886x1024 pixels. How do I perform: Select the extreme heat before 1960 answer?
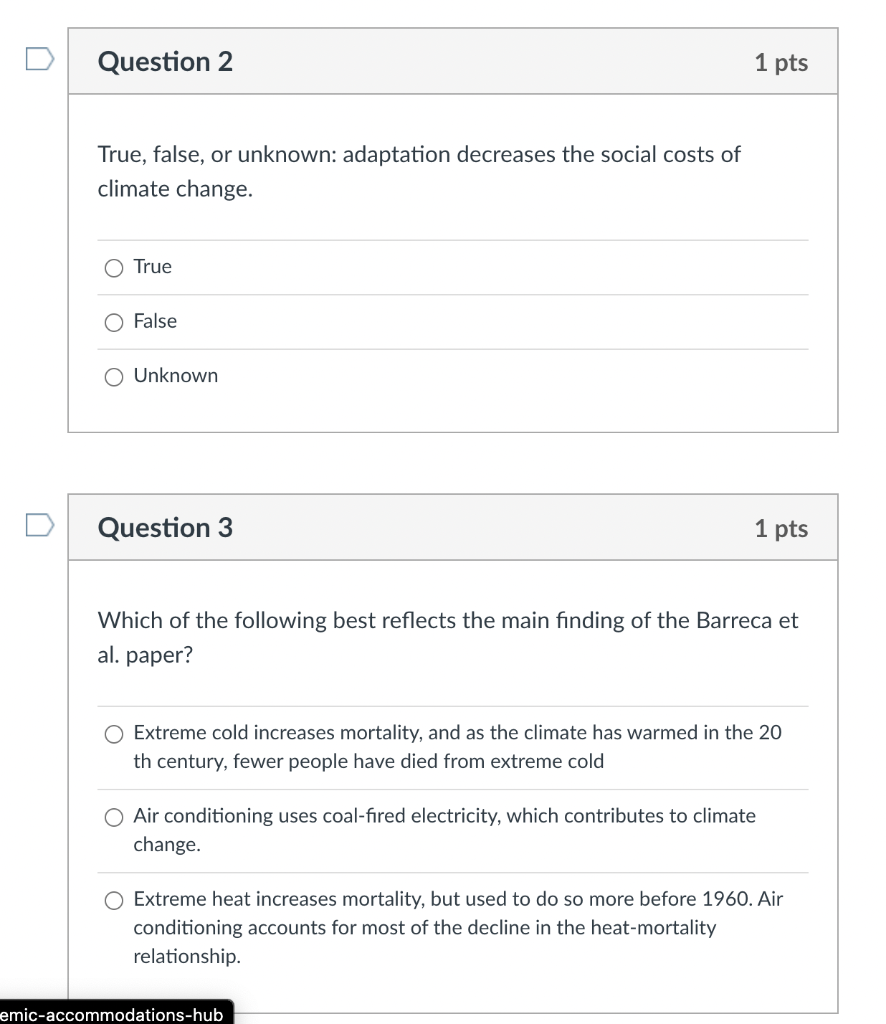(114, 900)
